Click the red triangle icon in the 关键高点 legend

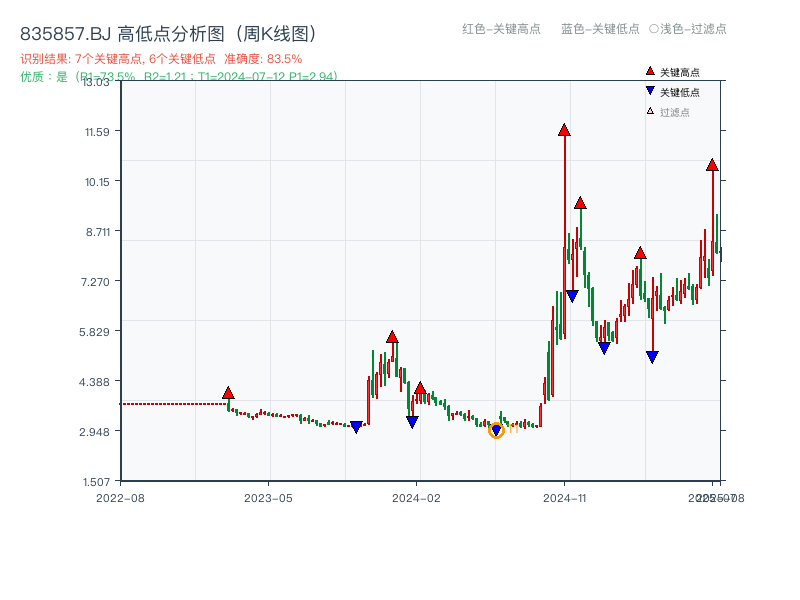pos(650,71)
